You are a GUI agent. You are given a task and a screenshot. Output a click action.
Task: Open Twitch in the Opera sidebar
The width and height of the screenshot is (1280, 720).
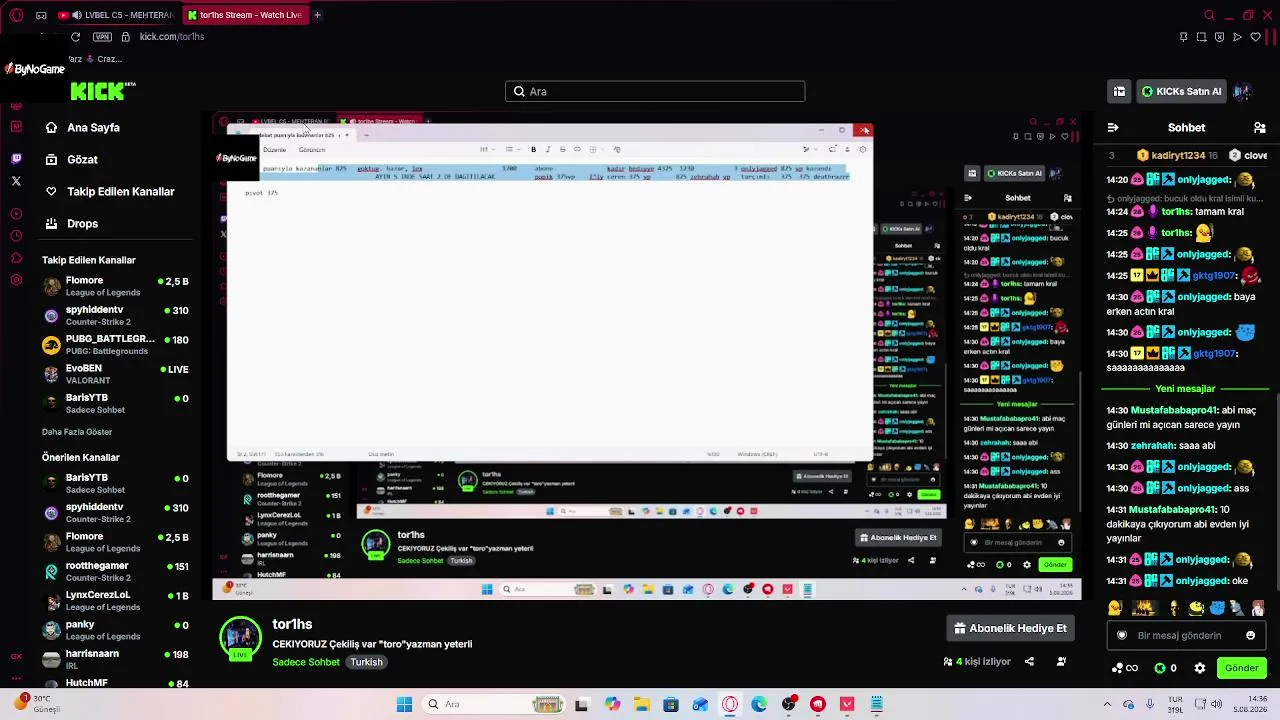click(16, 159)
